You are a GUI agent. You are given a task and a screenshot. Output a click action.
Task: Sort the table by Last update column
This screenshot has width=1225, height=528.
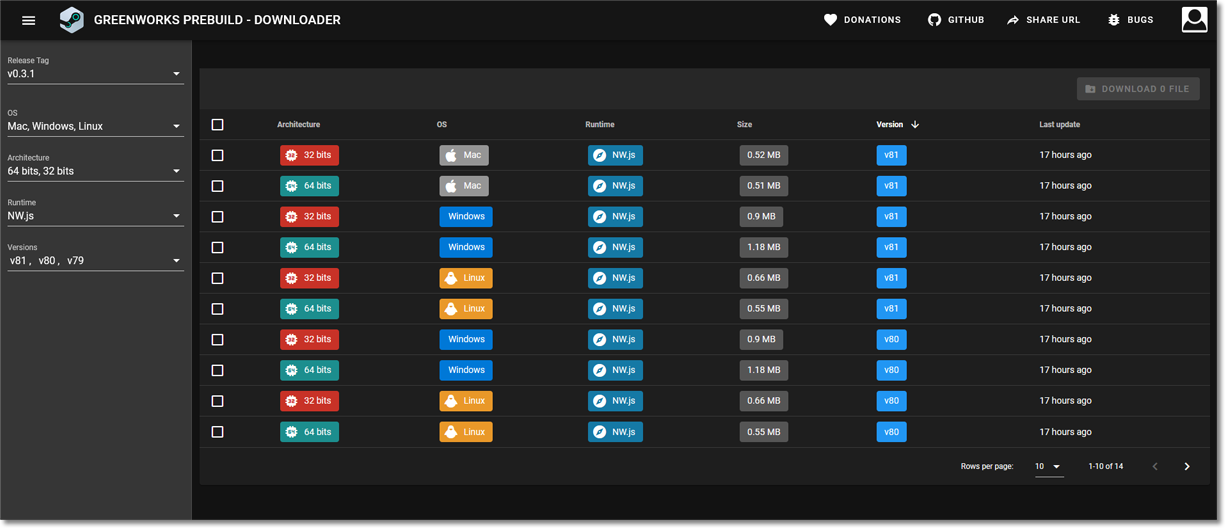pyautogui.click(x=1059, y=125)
